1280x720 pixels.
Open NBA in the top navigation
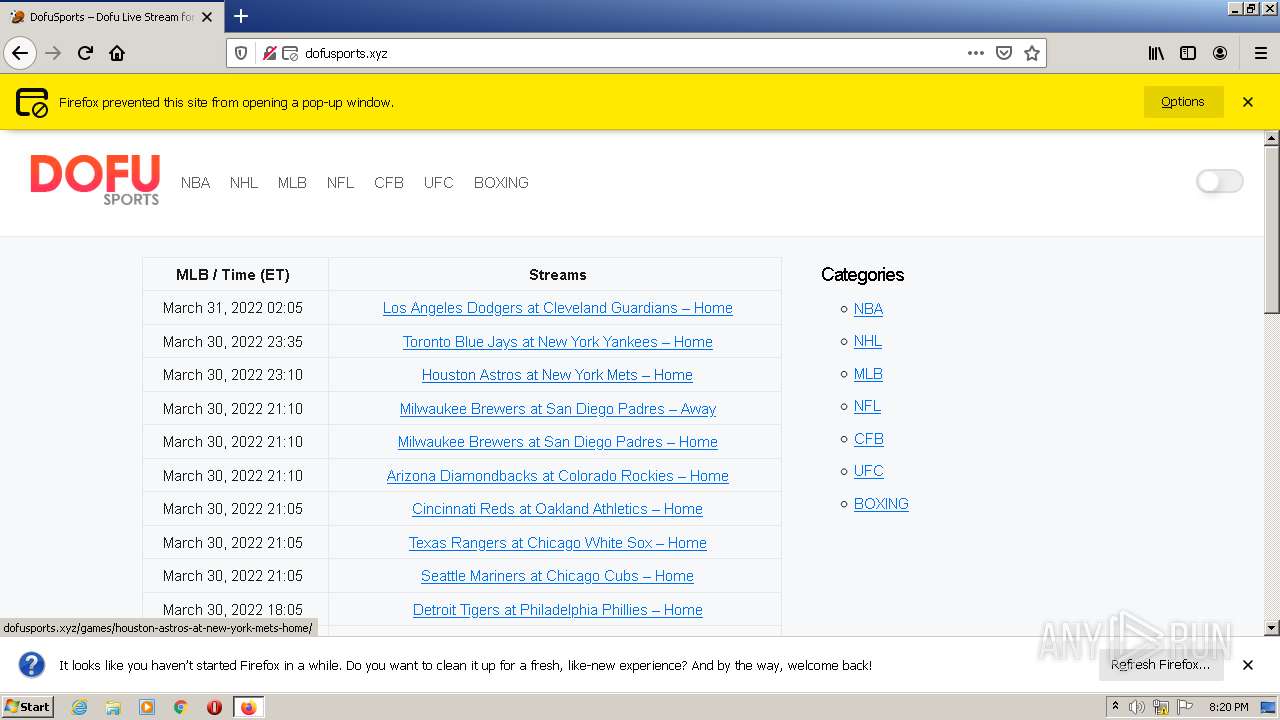[195, 183]
